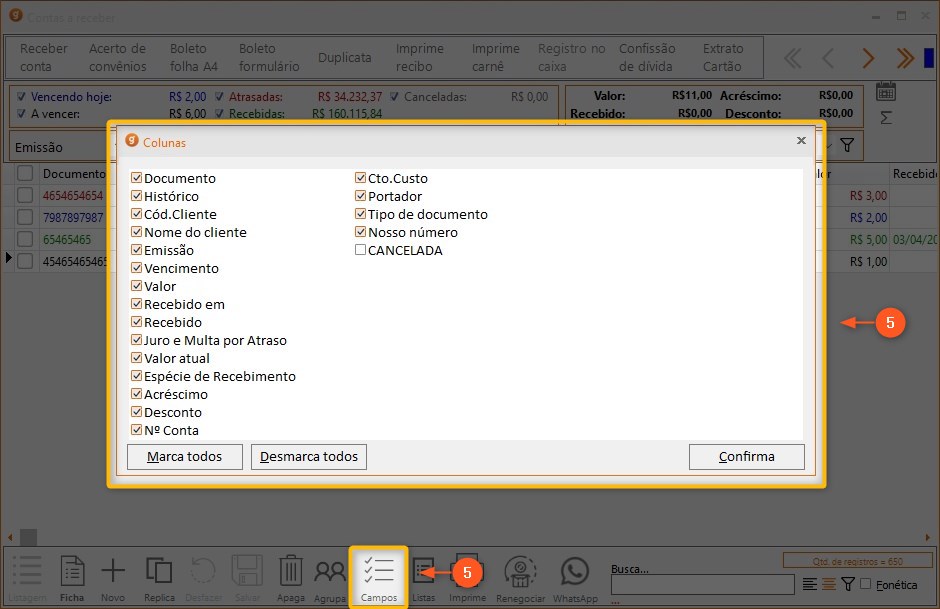Image resolution: width=940 pixels, height=609 pixels.
Task: Uncheck the Juro e Multa por Atraso checkbox
Action: pos(137,341)
